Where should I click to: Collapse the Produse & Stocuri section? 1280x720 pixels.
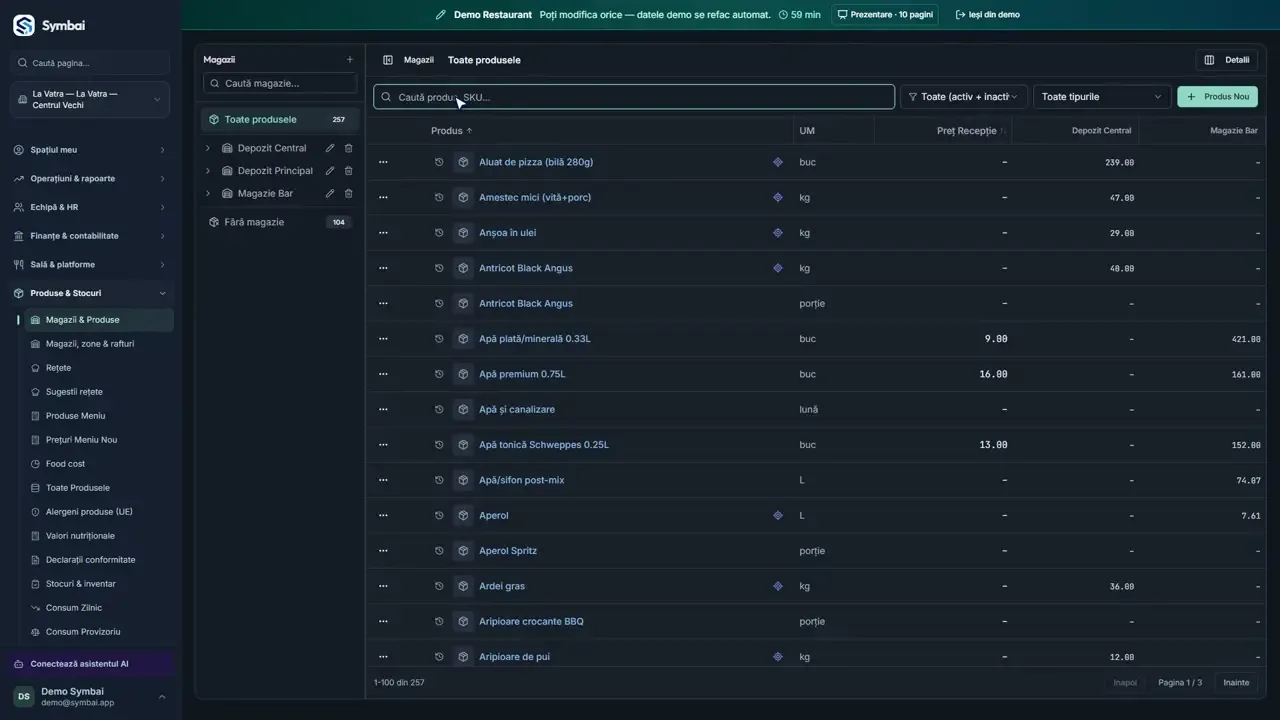point(91,293)
